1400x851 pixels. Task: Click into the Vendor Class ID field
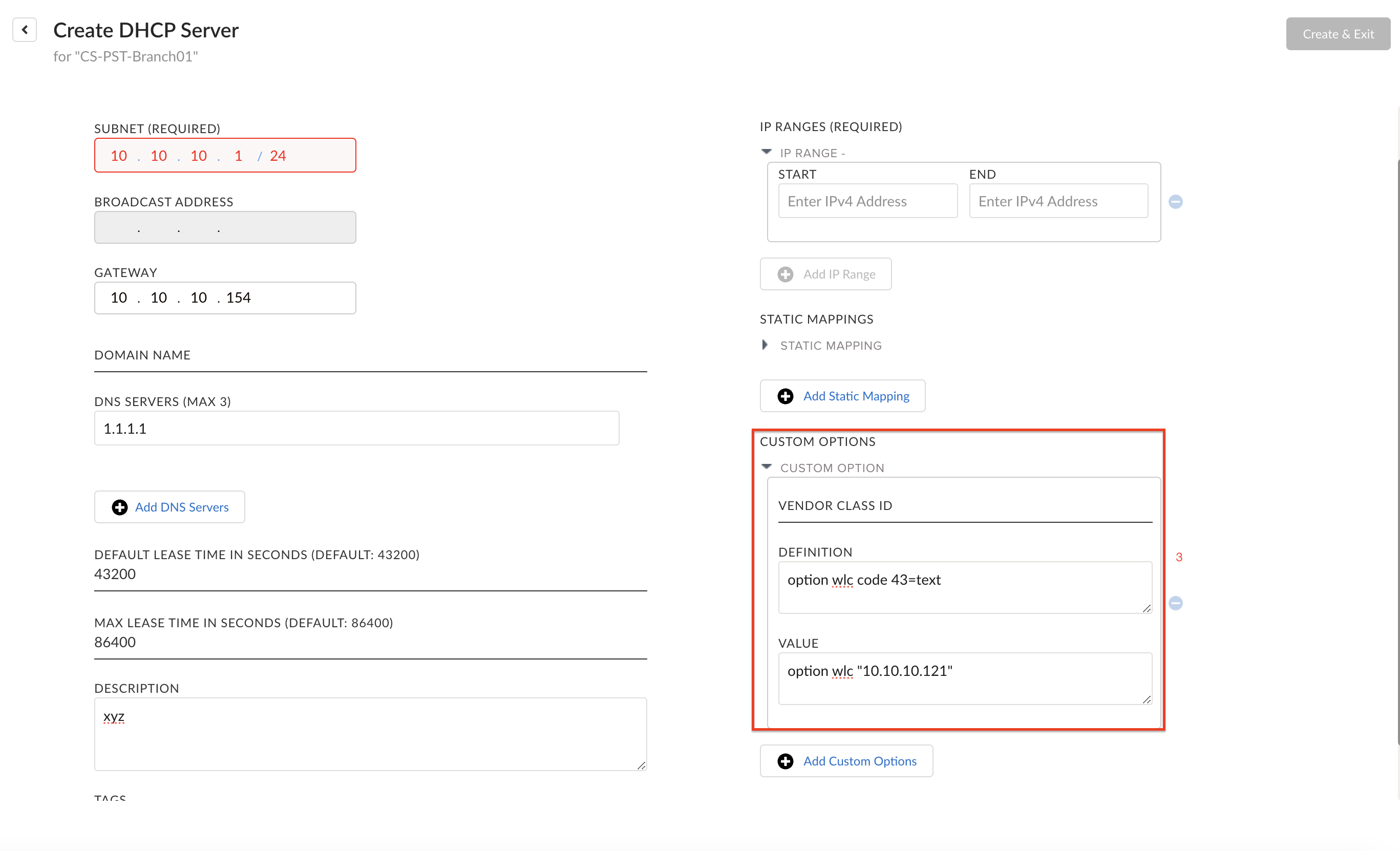click(x=965, y=513)
